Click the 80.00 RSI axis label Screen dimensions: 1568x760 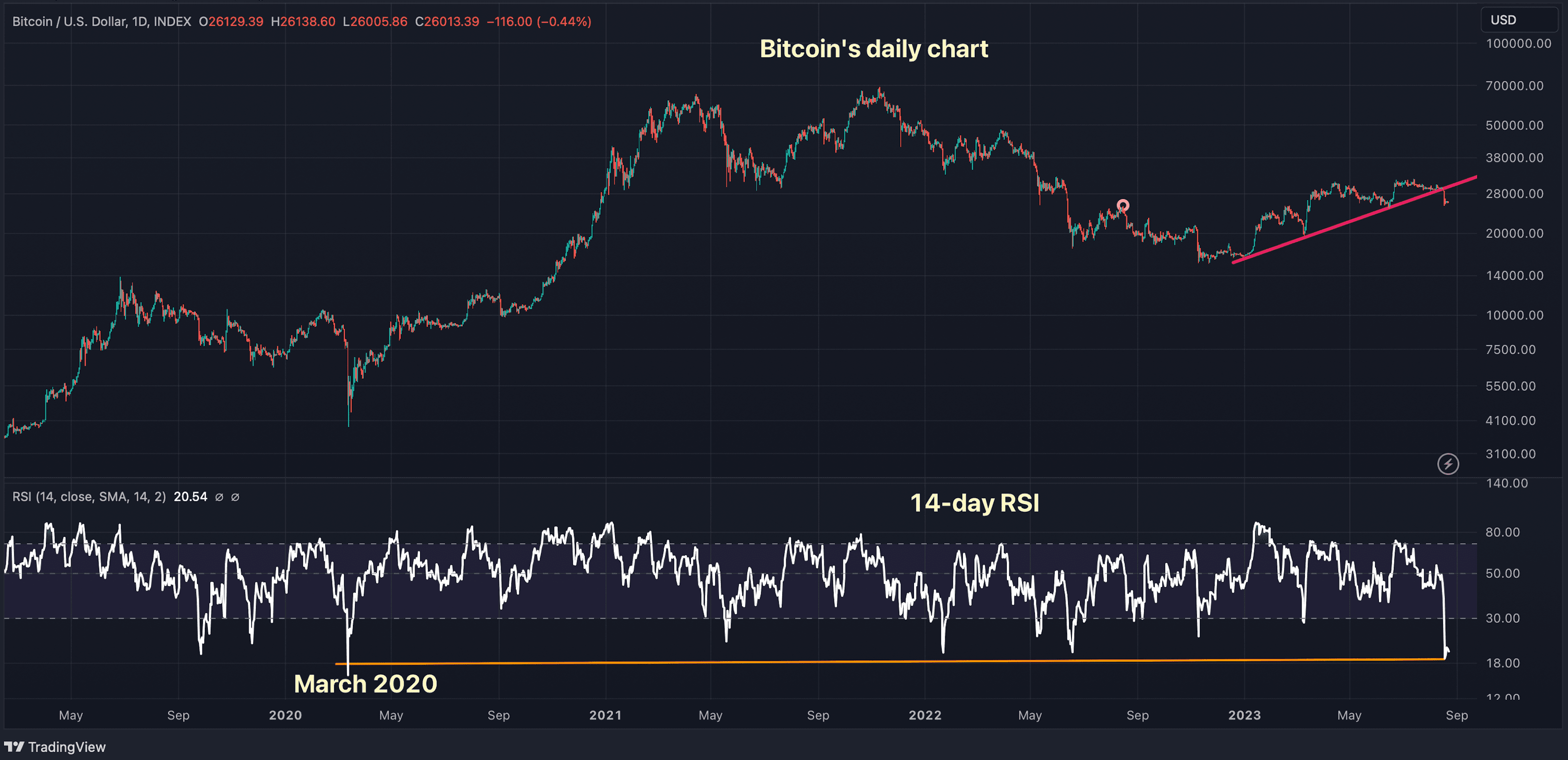pos(1502,532)
